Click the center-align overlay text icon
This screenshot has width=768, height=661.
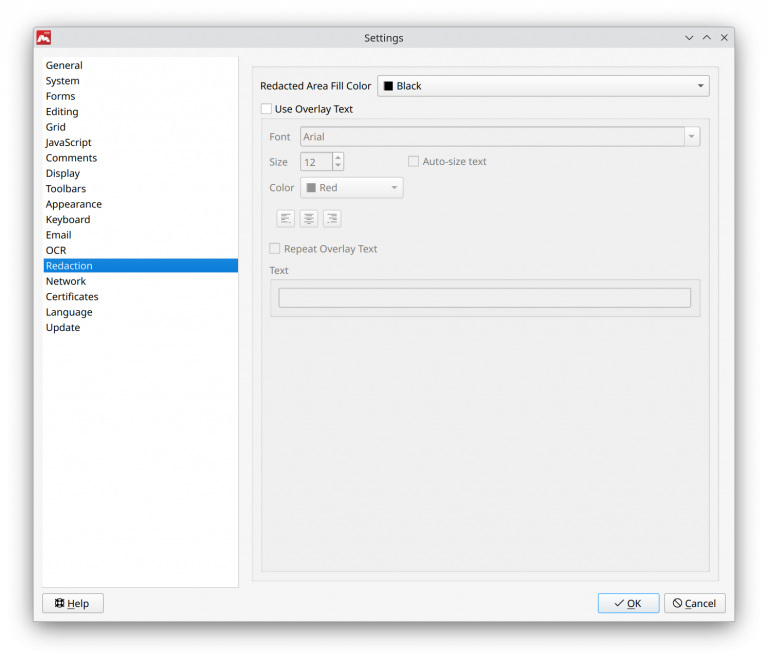tap(309, 218)
